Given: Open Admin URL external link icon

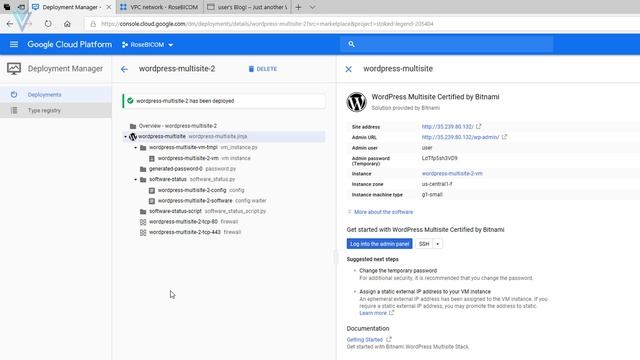Looking at the screenshot, I should tap(504, 137).
